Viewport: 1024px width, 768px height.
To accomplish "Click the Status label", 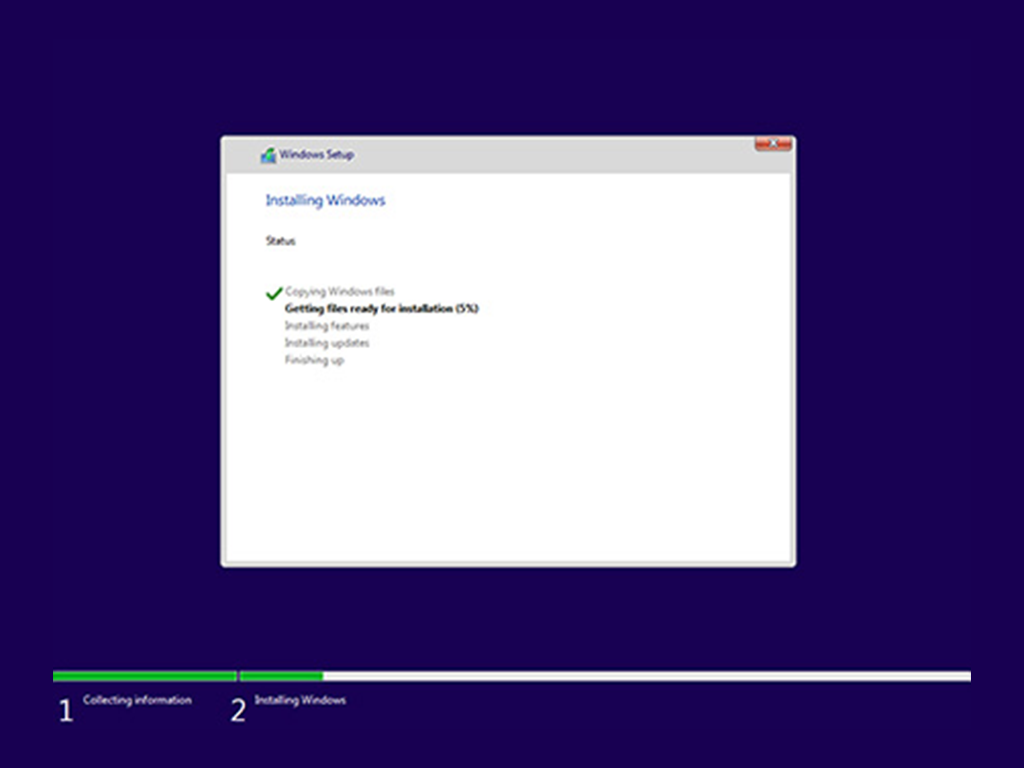I will pos(280,241).
